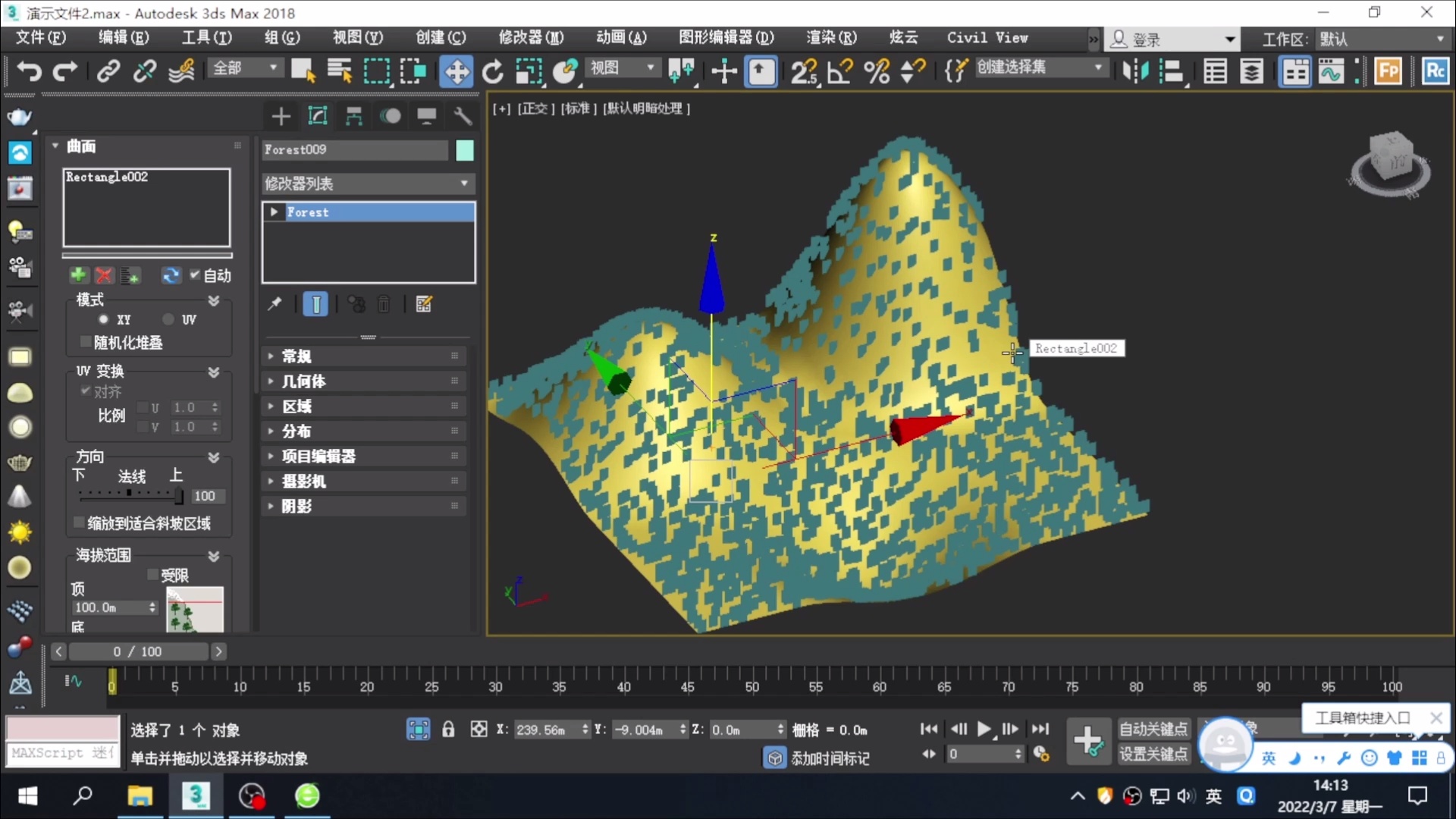Click the red delete surface icon
This screenshot has width=1456, height=819.
(x=104, y=275)
